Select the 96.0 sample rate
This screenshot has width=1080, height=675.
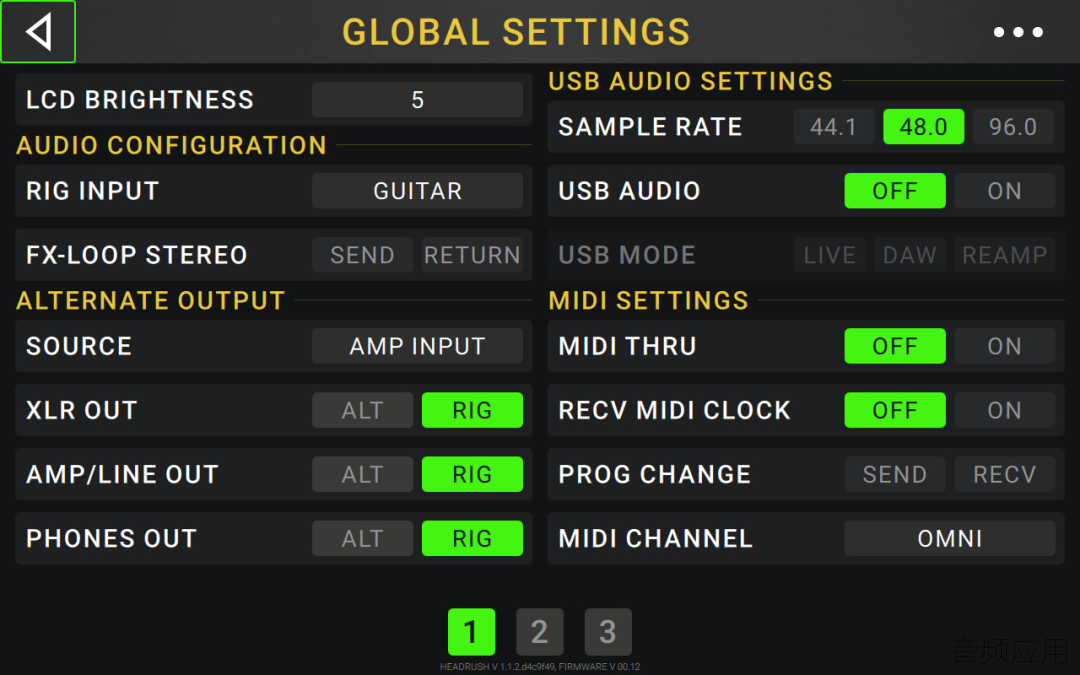point(1013,127)
